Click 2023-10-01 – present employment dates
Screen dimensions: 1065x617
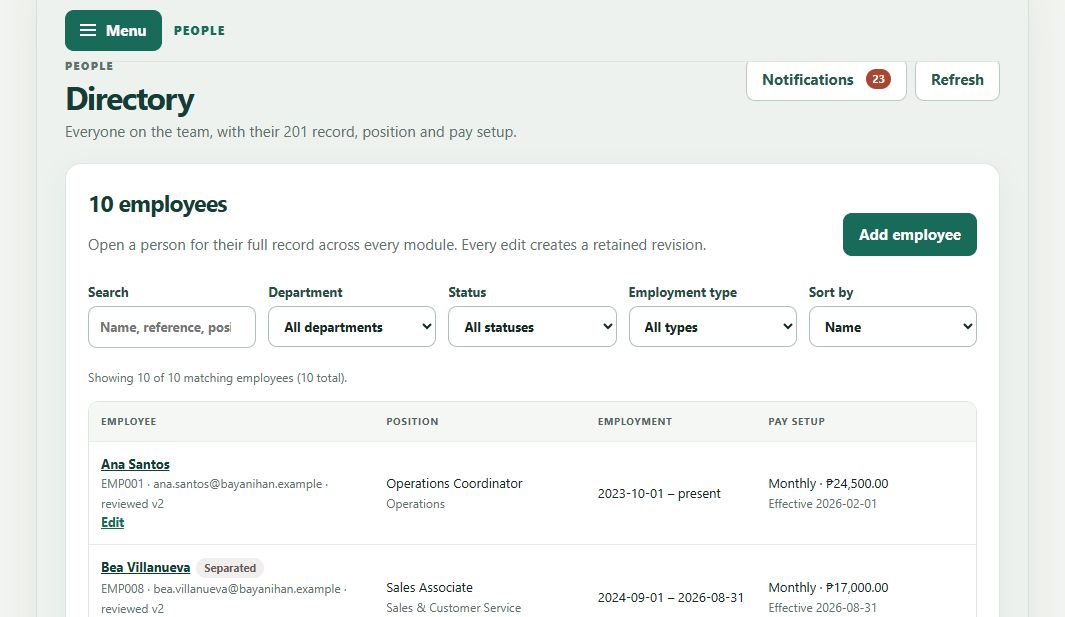tap(659, 494)
